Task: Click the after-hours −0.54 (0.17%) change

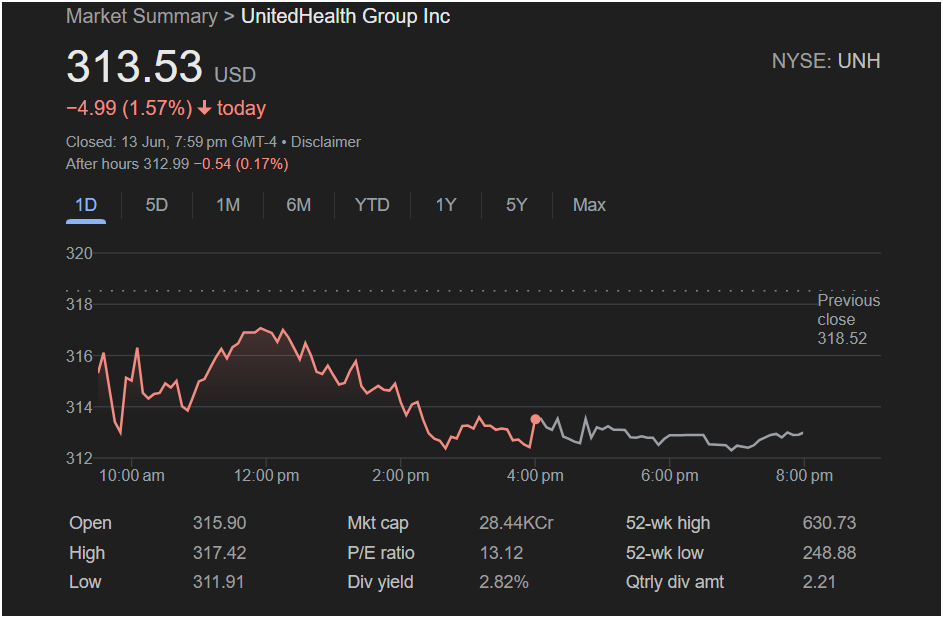Action: tap(241, 164)
